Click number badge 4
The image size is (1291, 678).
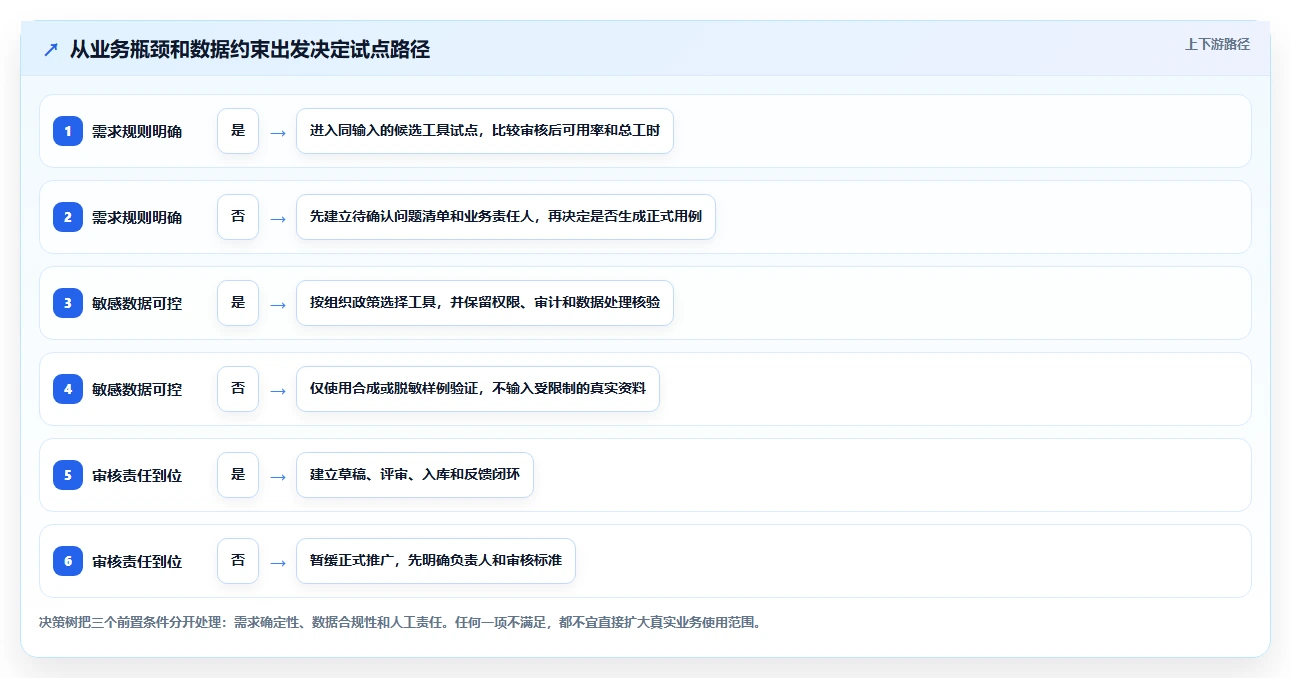68,389
